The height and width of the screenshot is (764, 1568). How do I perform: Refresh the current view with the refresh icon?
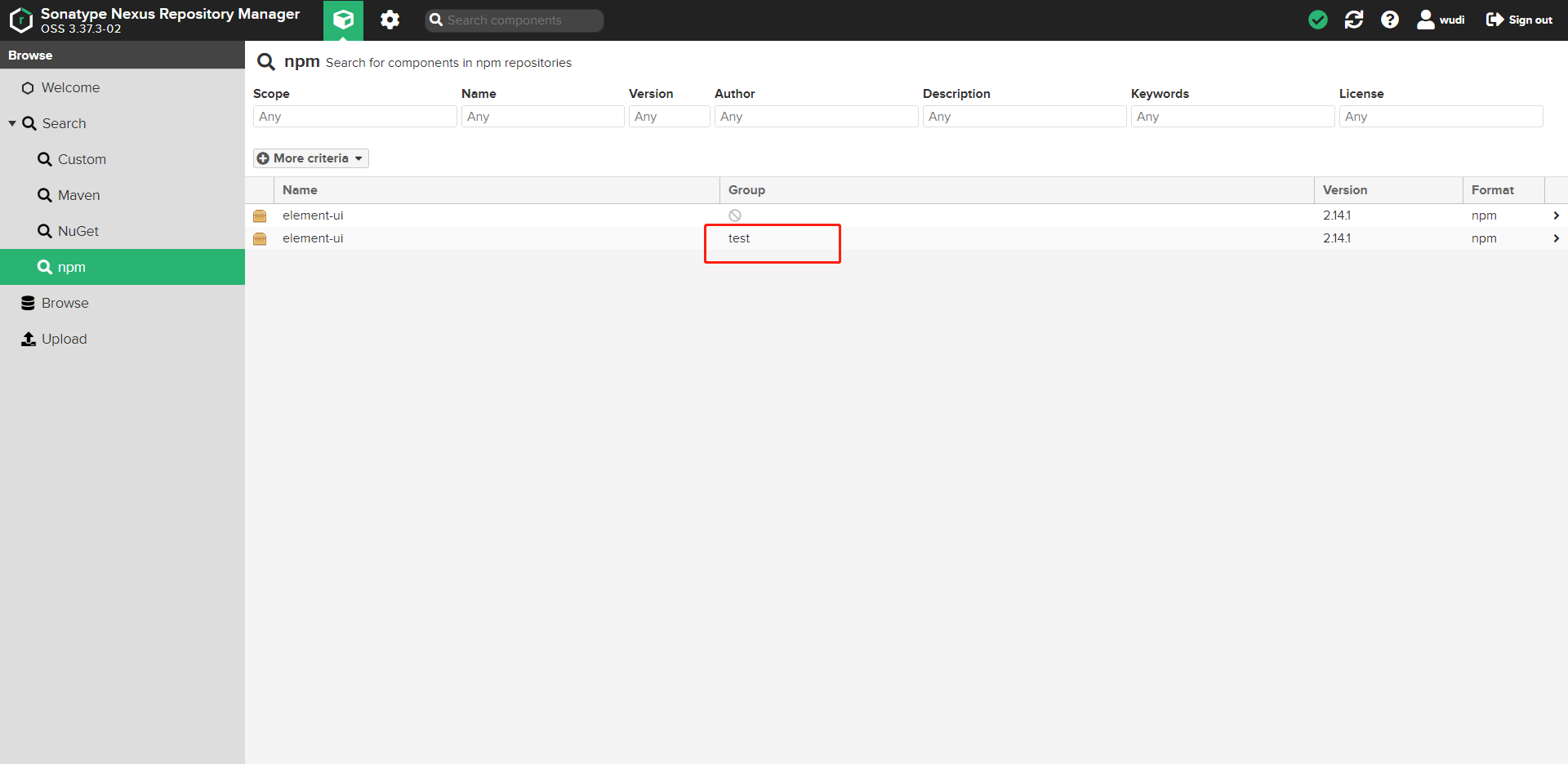(x=1354, y=20)
